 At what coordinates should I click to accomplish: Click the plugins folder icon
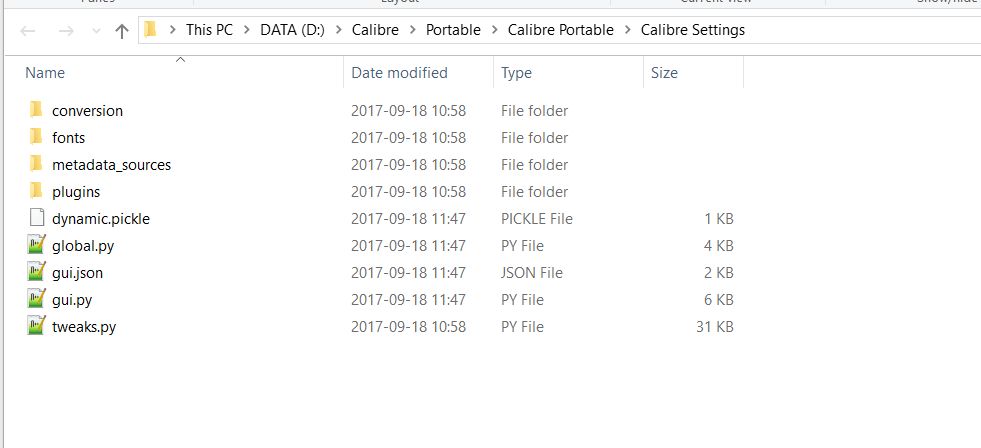pos(36,191)
